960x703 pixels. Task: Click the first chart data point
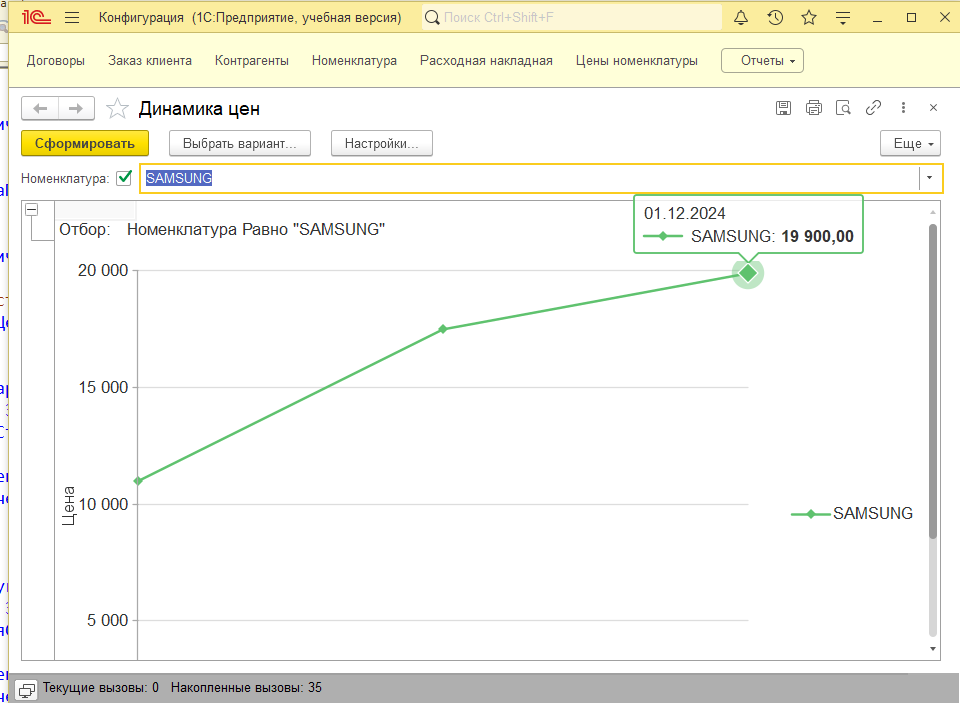coord(138,481)
